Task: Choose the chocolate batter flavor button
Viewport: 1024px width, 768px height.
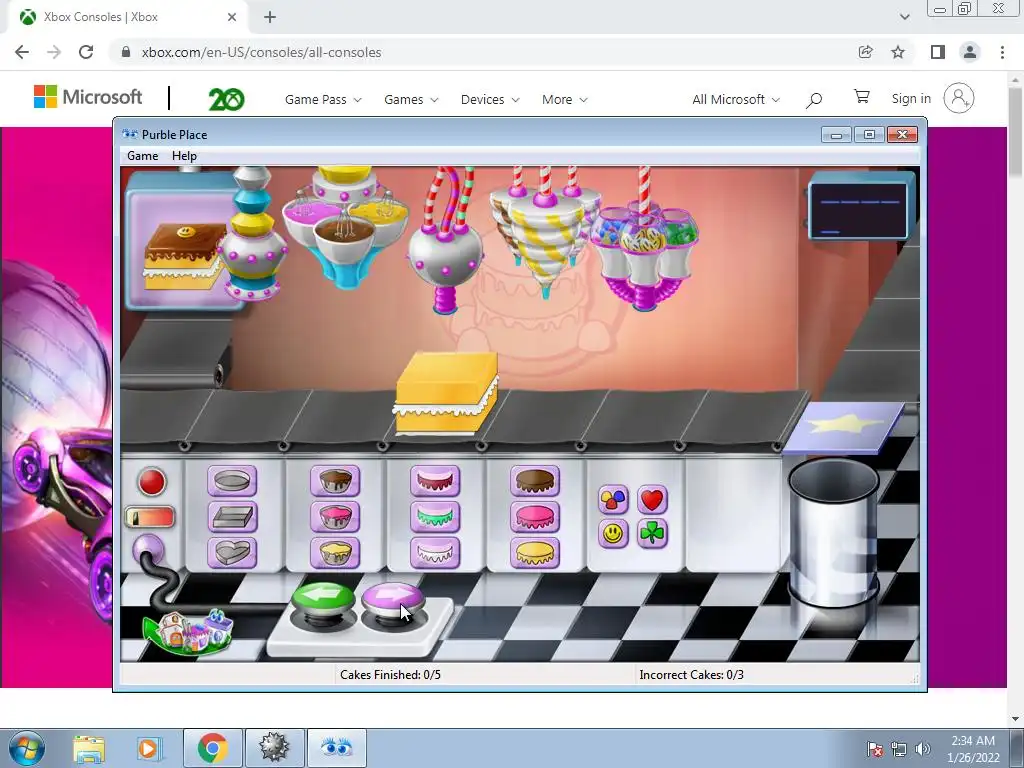Action: click(x=335, y=481)
